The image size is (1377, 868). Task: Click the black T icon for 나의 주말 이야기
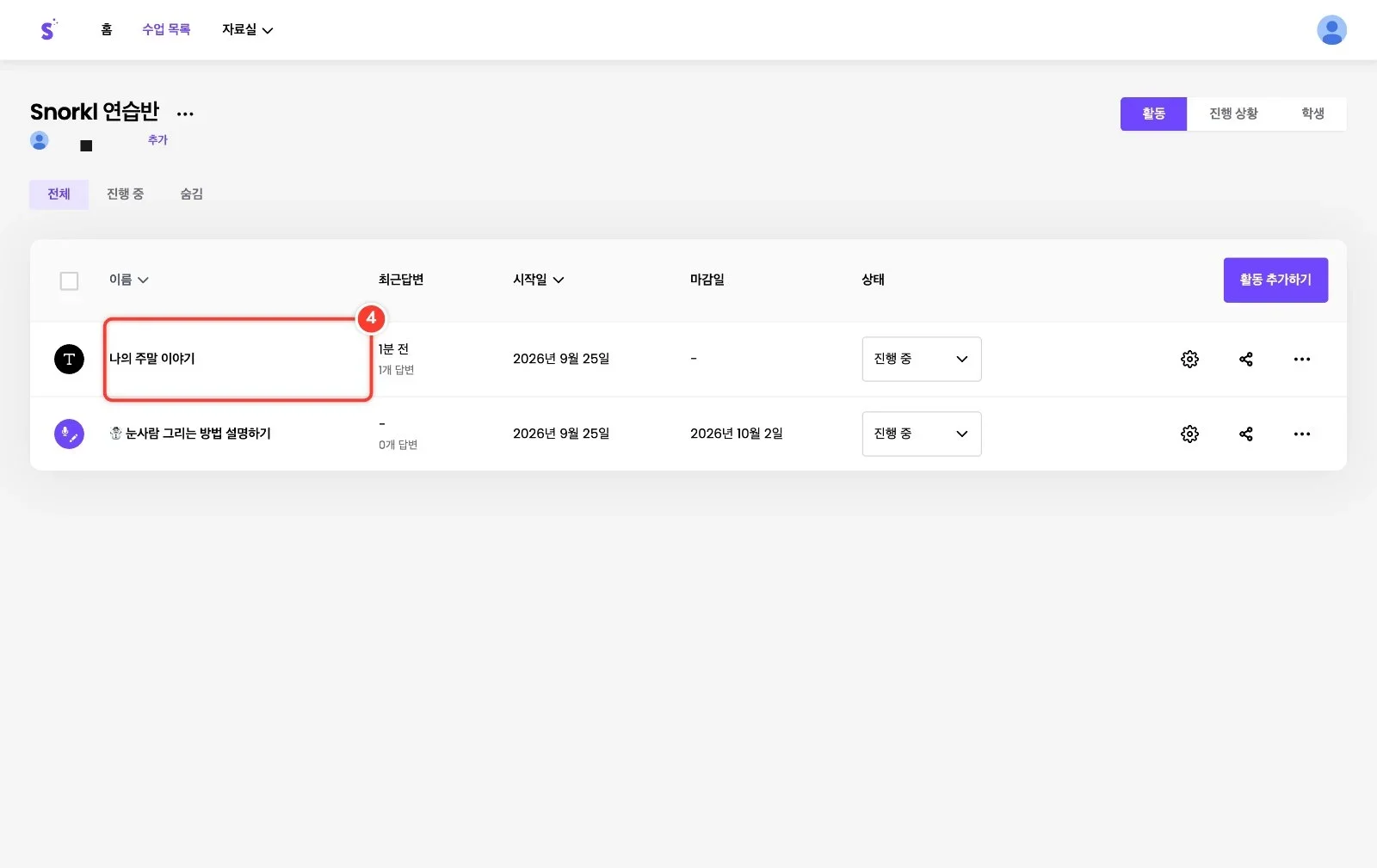tap(69, 359)
